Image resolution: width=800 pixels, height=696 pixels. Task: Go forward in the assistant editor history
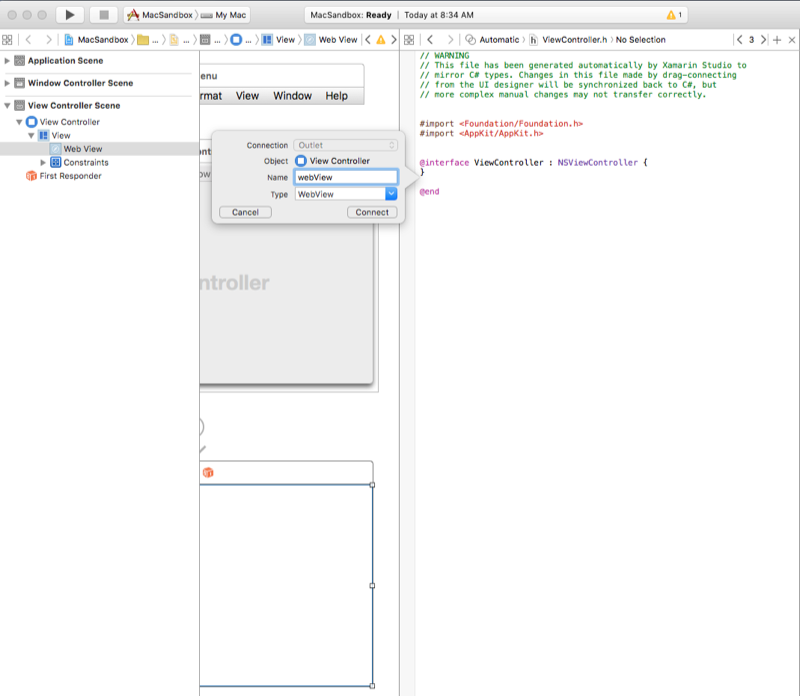(450, 40)
